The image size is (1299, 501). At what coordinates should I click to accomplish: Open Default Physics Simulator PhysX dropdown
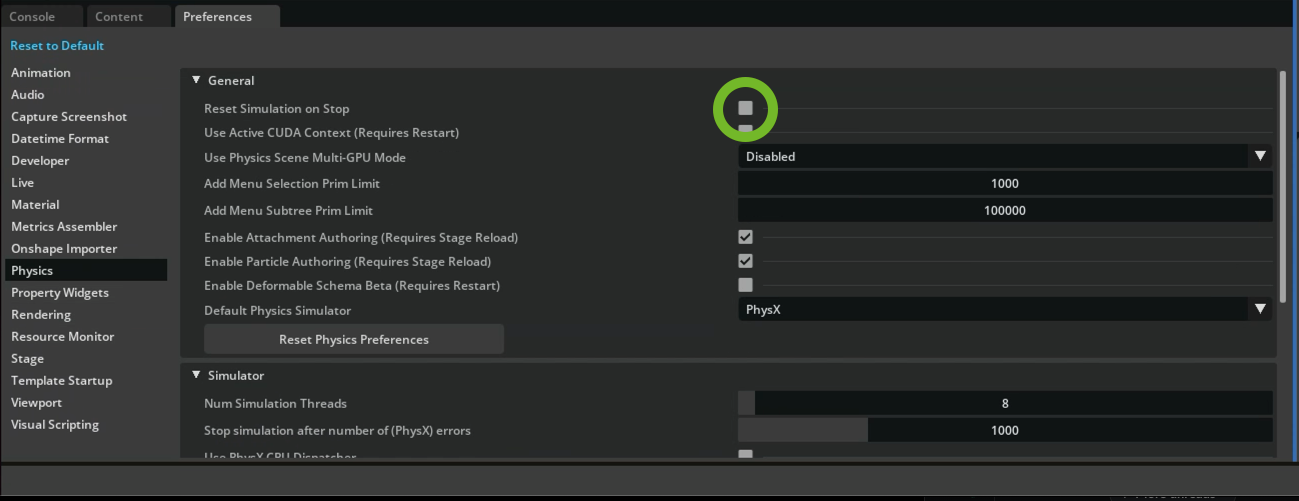[x=1005, y=310]
